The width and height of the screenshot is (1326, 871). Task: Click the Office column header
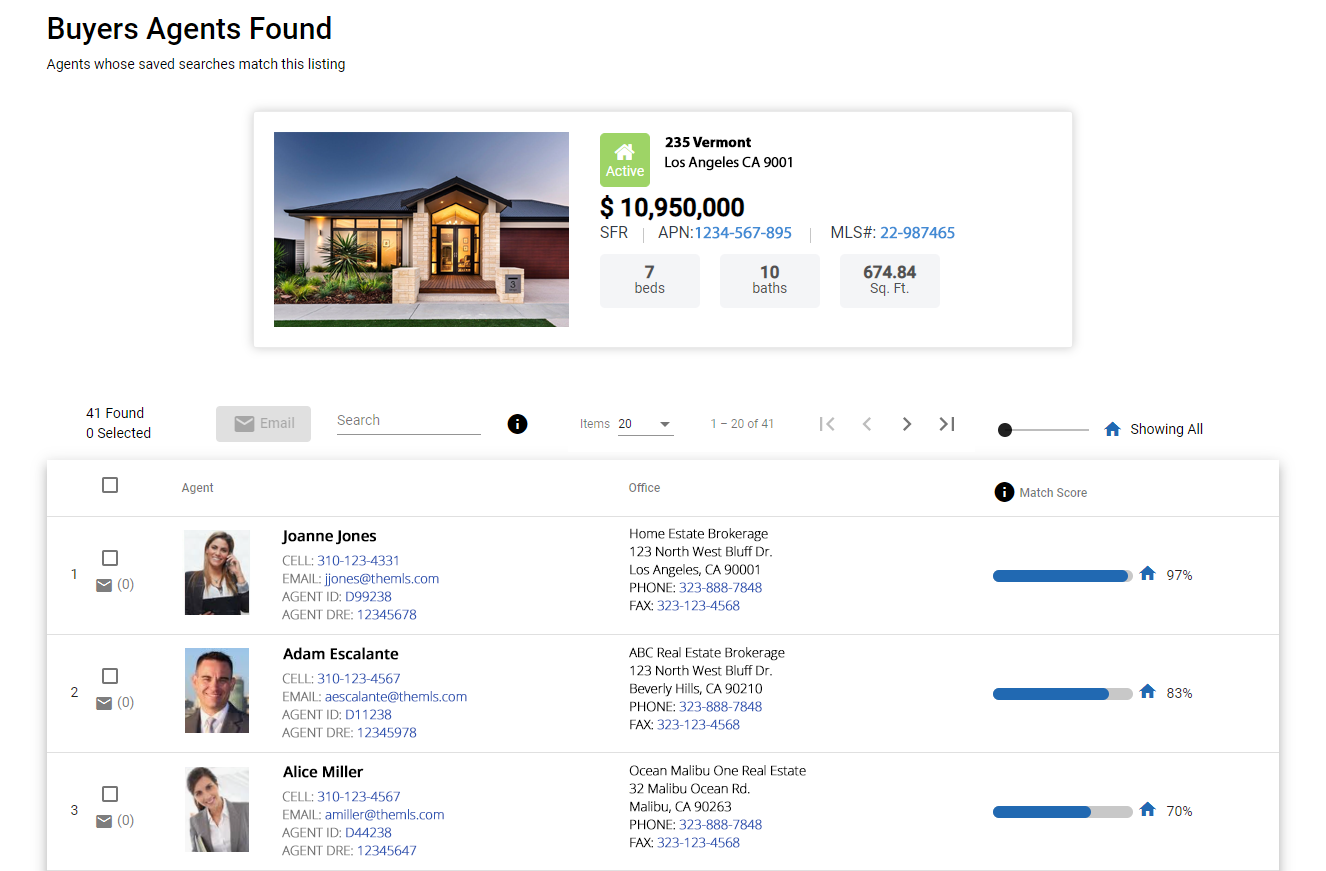tap(644, 488)
